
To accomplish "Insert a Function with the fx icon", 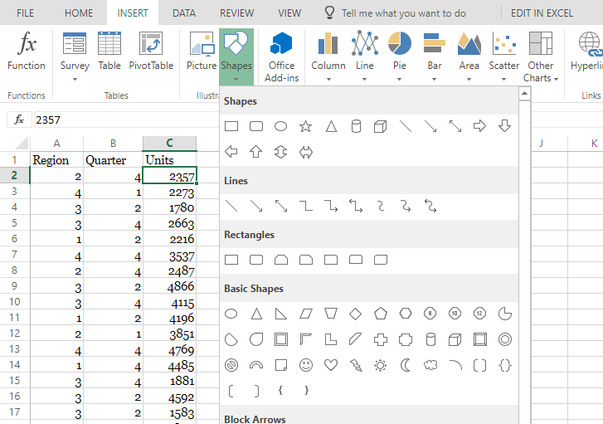I will pyautogui.click(x=26, y=52).
